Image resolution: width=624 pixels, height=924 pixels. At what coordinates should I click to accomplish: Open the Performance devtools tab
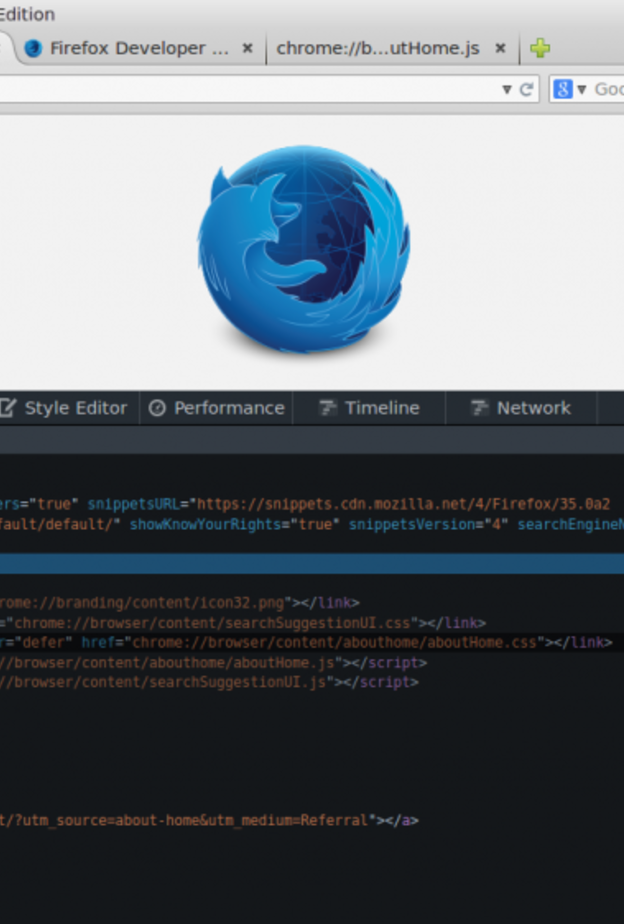click(x=217, y=408)
